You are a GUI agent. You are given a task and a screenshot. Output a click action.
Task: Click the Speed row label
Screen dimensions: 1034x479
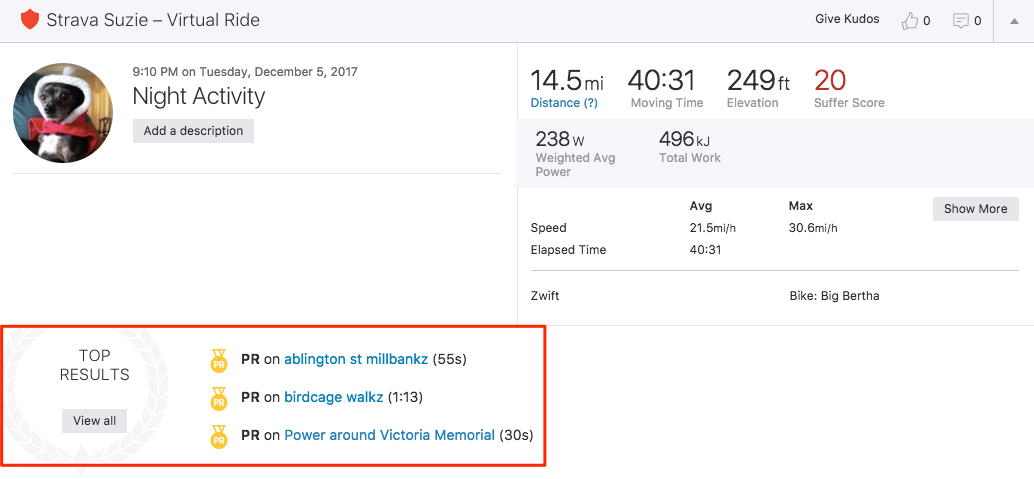(549, 228)
